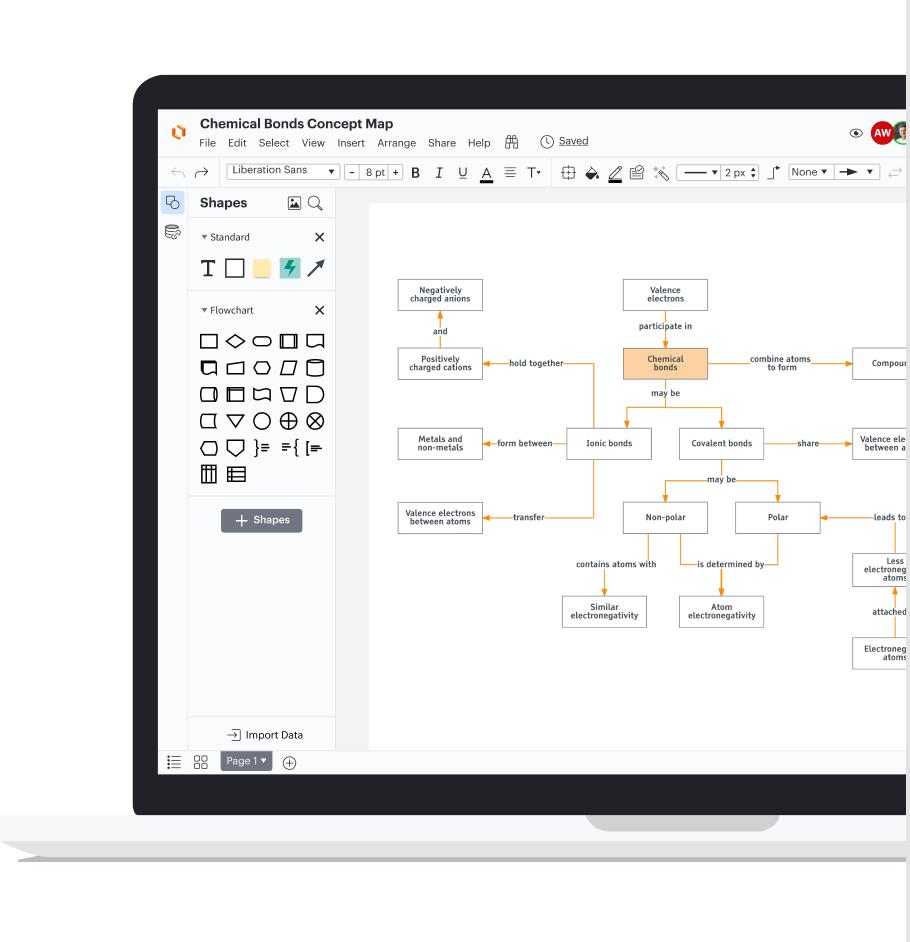Viewport: 910px width, 942px height.
Task: Click the magic wand formatting tool
Action: (x=661, y=173)
